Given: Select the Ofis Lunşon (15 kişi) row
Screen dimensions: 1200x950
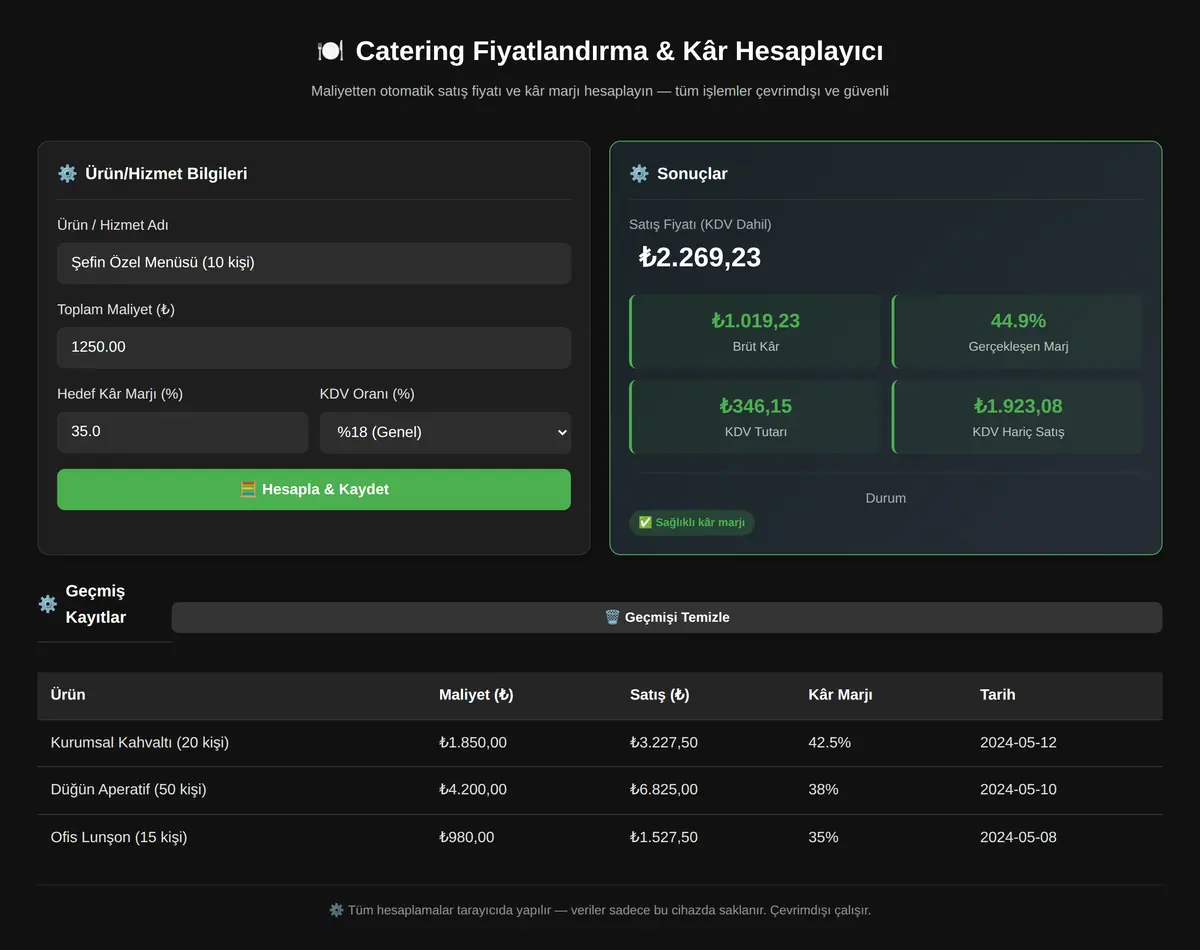Looking at the screenshot, I should [600, 837].
